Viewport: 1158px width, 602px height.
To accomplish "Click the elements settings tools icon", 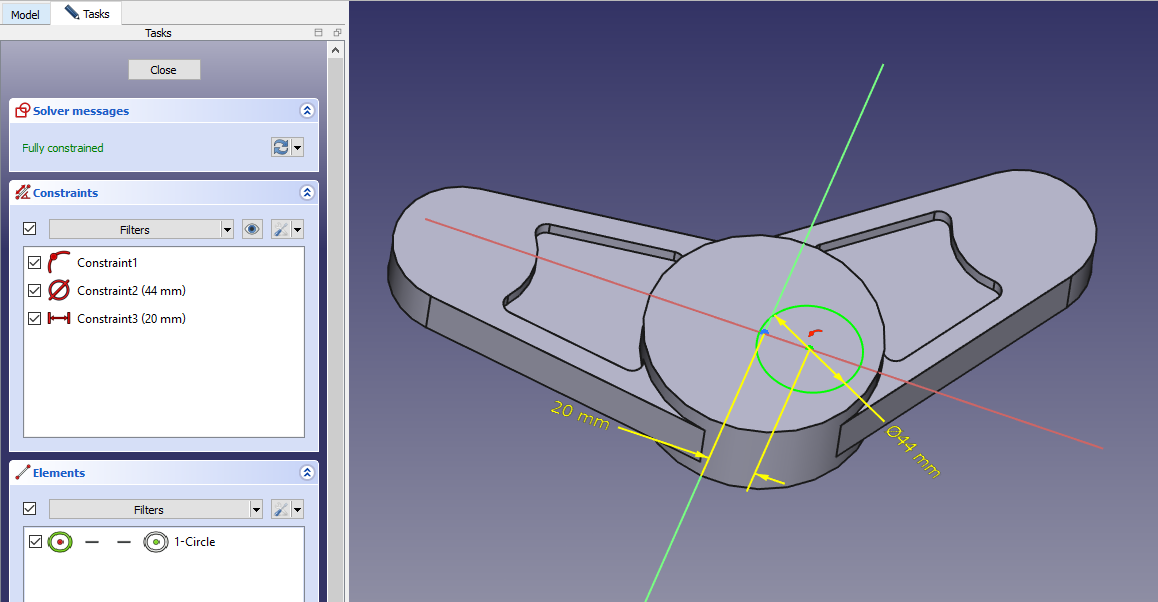I will coord(281,509).
